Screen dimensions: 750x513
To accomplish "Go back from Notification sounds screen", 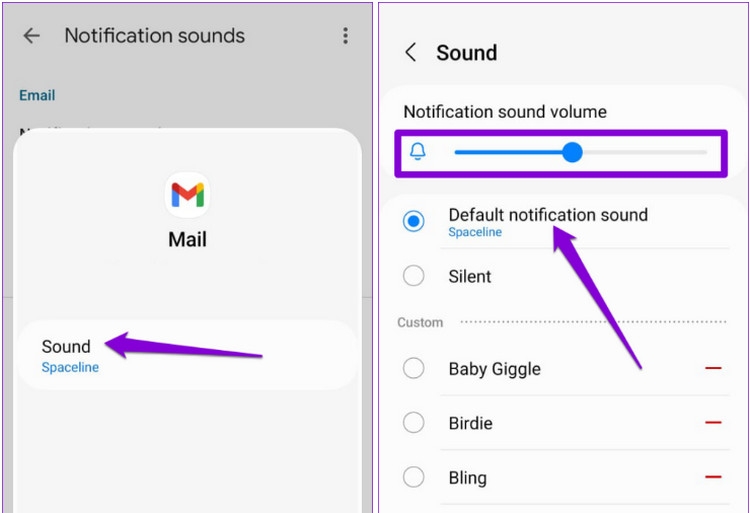I will pos(32,36).
